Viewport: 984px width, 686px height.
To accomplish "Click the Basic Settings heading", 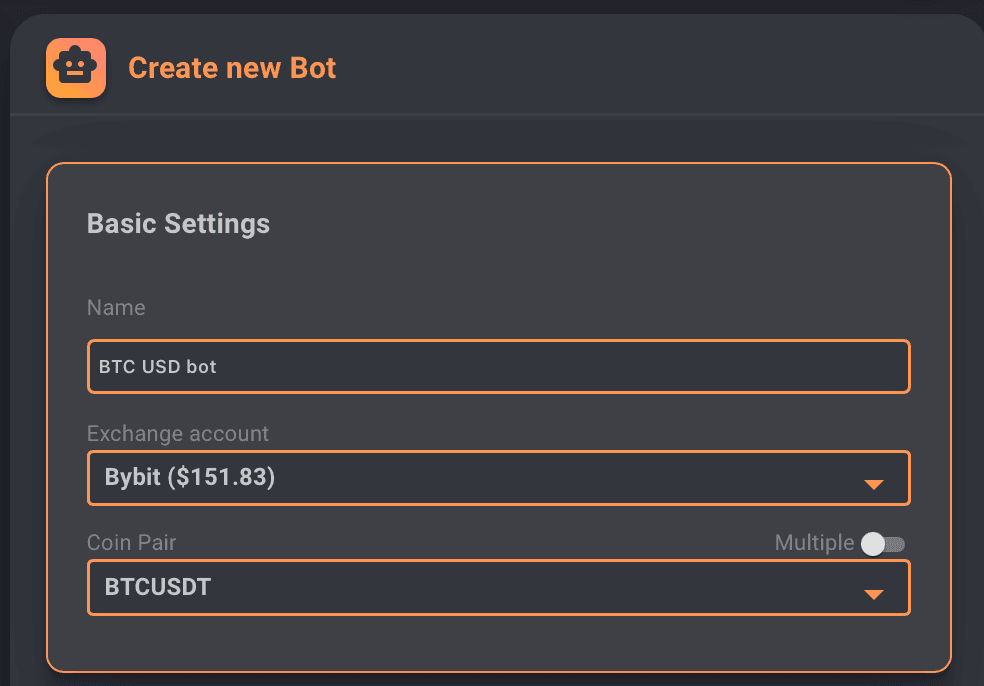I will [178, 223].
